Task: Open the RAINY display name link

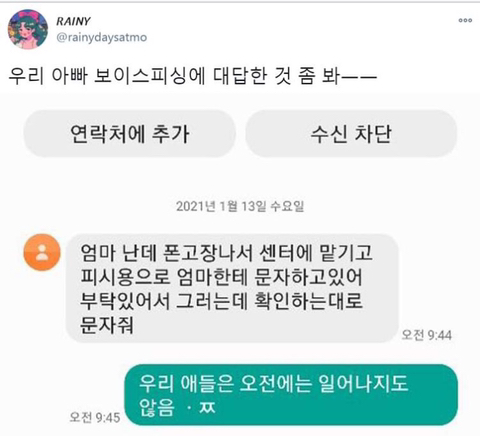Action: [73, 21]
